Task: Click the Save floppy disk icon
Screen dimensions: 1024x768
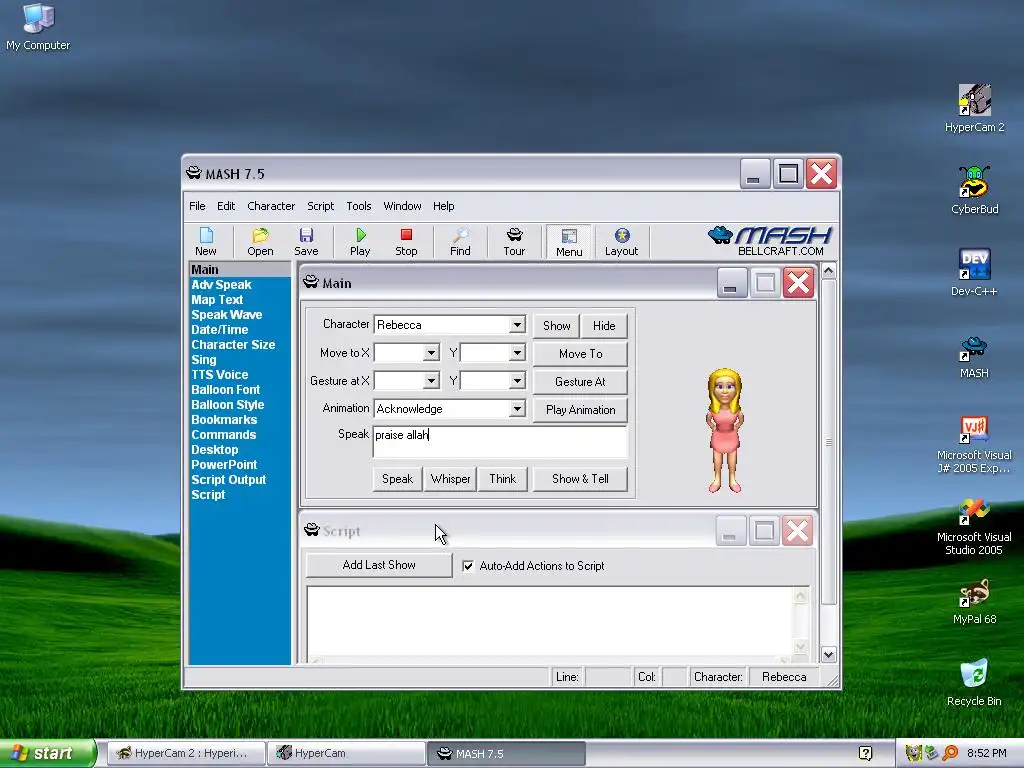Action: [x=306, y=241]
